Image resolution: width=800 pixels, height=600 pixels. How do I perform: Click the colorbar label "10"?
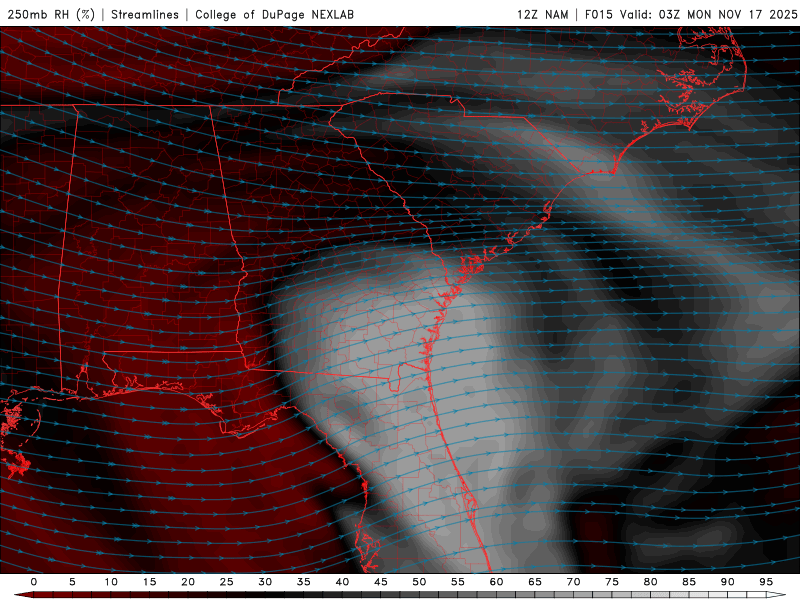[111, 582]
